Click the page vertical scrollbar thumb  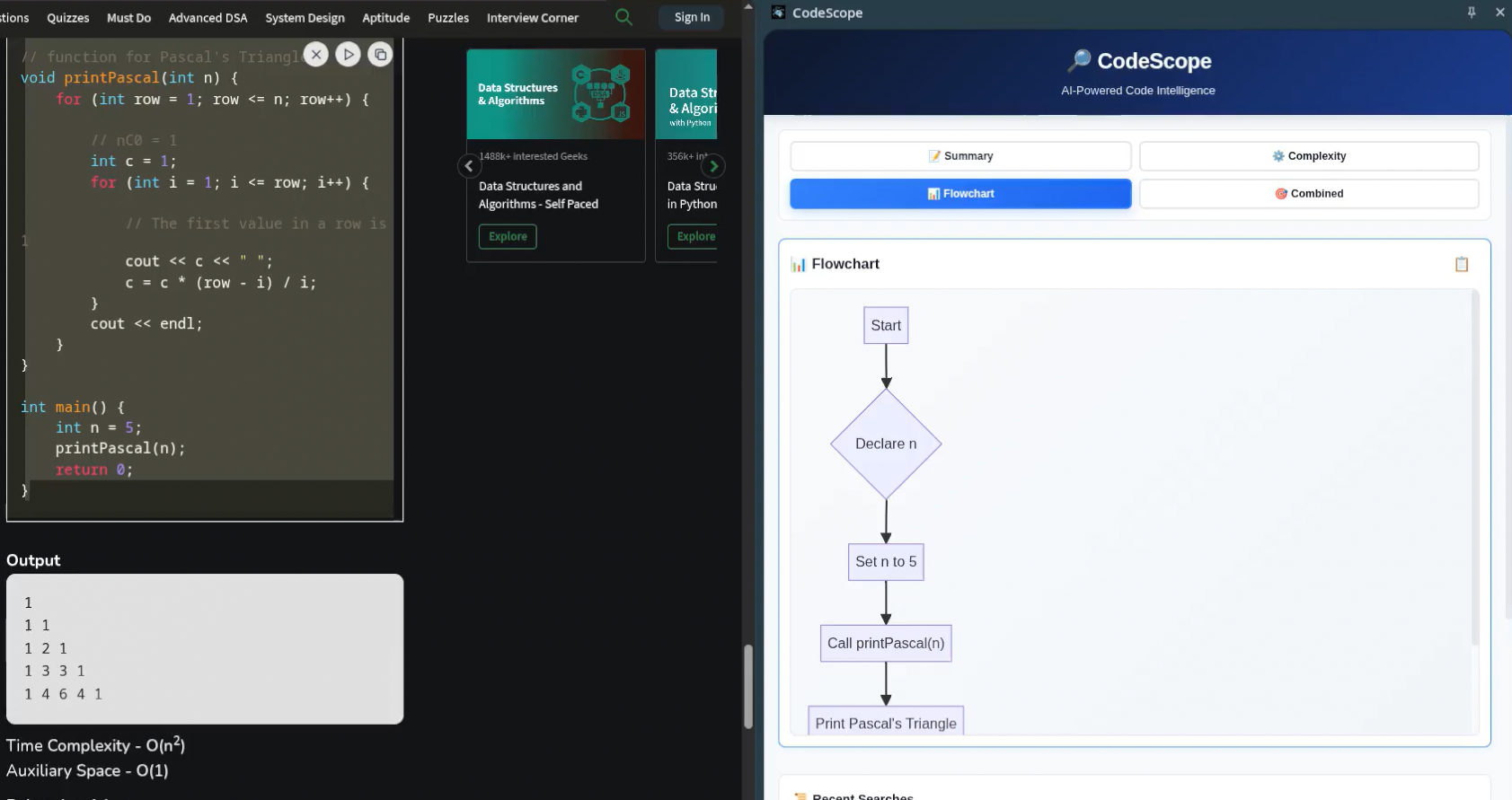pyautogui.click(x=748, y=686)
